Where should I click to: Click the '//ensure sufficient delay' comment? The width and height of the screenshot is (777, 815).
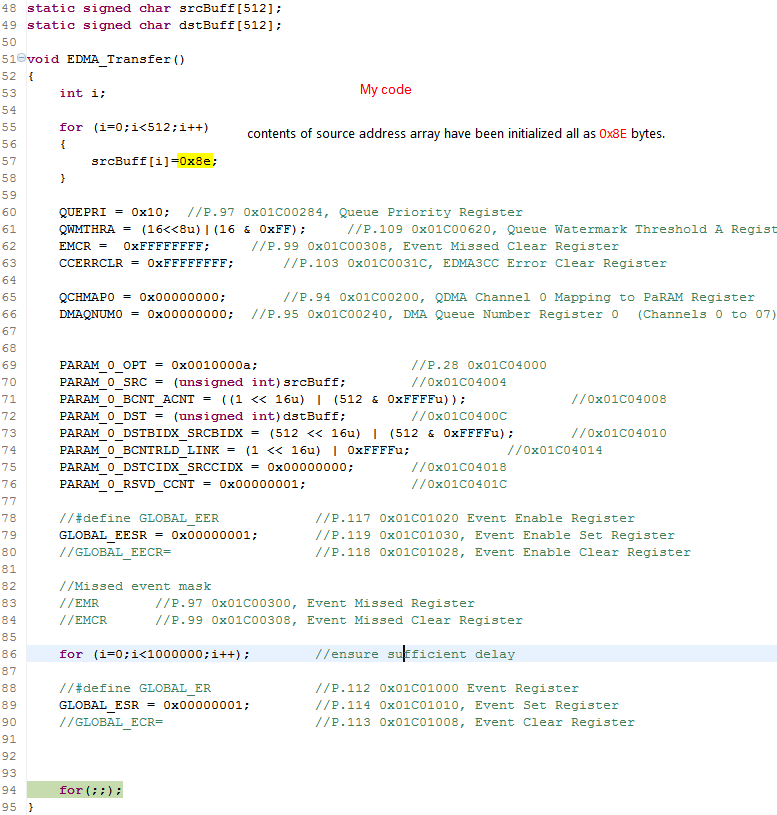coord(415,654)
